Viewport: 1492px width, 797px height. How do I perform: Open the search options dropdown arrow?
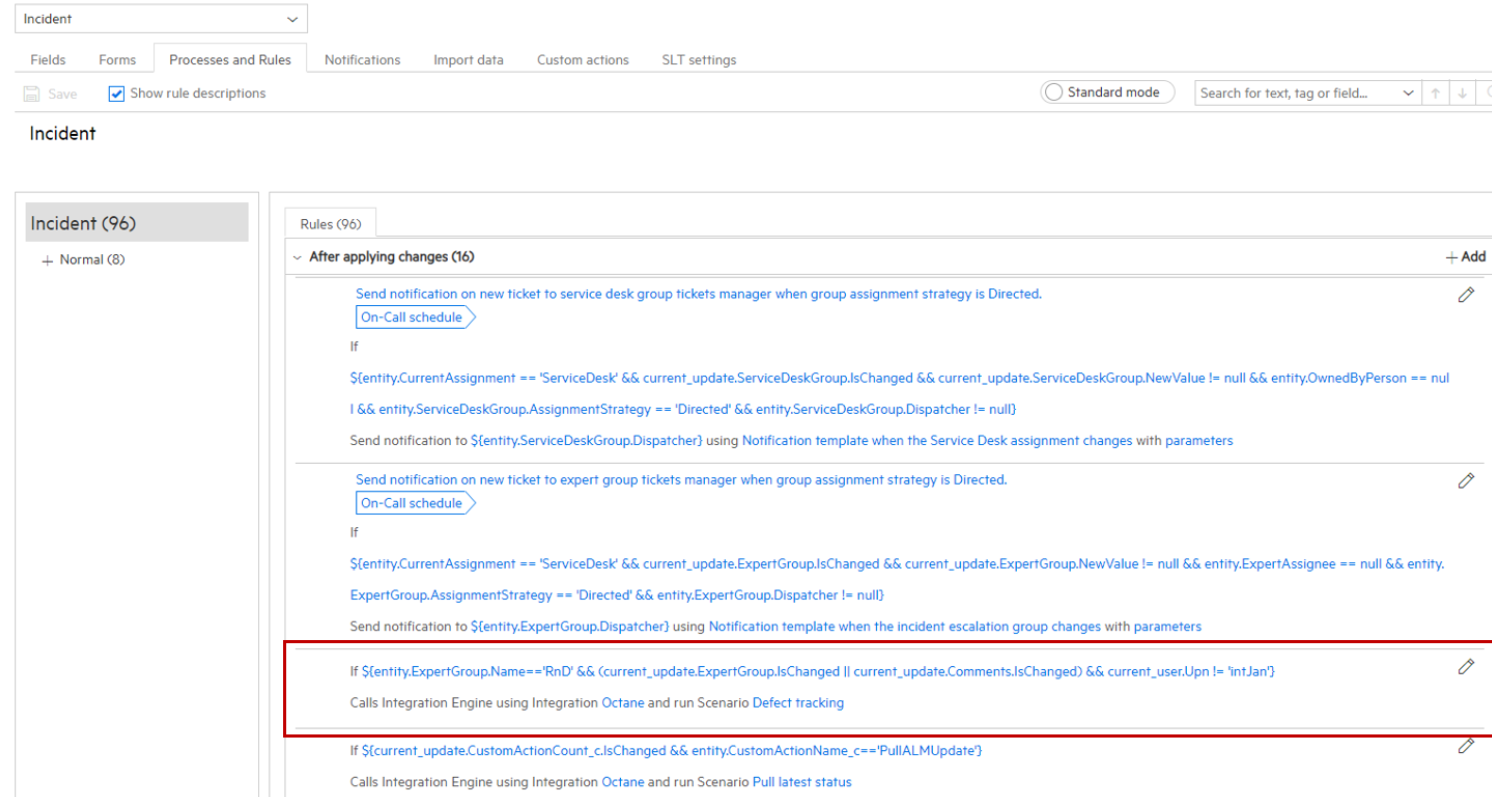[x=1408, y=92]
